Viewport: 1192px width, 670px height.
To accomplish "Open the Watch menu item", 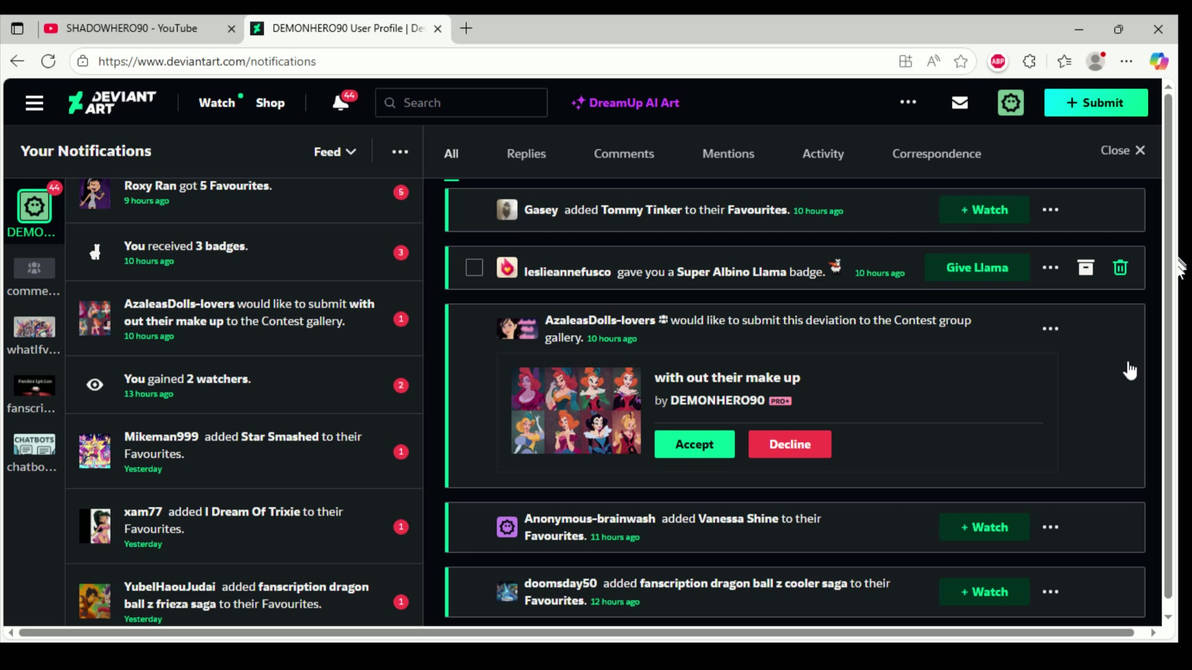I will (x=217, y=103).
